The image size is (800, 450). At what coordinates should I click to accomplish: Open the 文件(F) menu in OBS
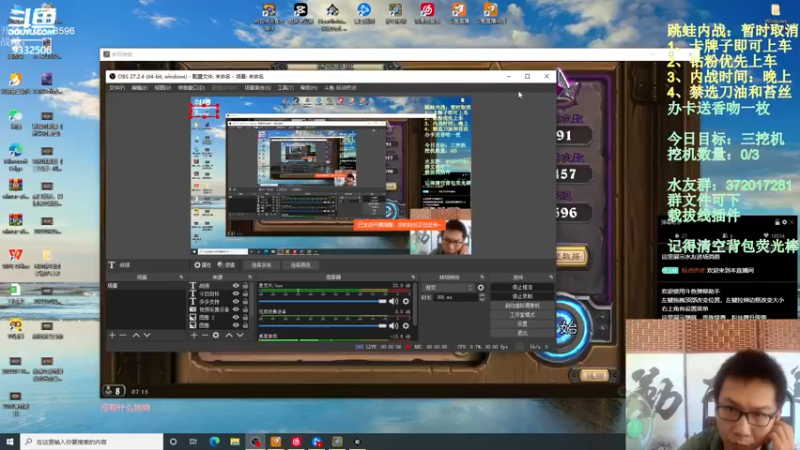117,88
